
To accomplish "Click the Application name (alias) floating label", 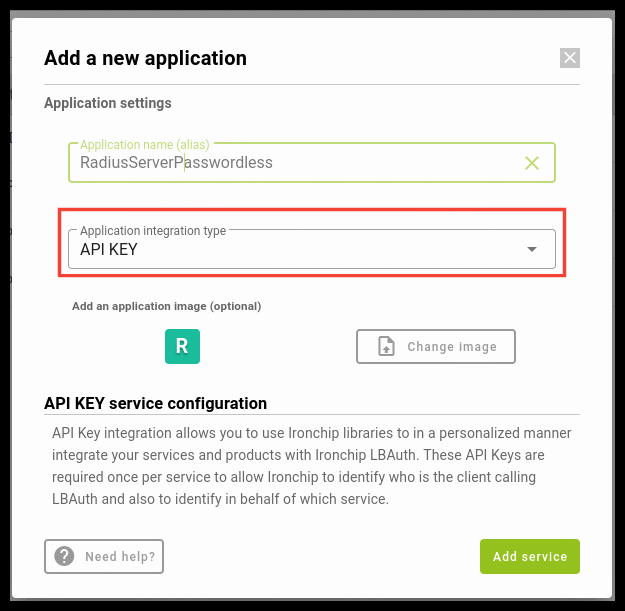I will point(145,145).
